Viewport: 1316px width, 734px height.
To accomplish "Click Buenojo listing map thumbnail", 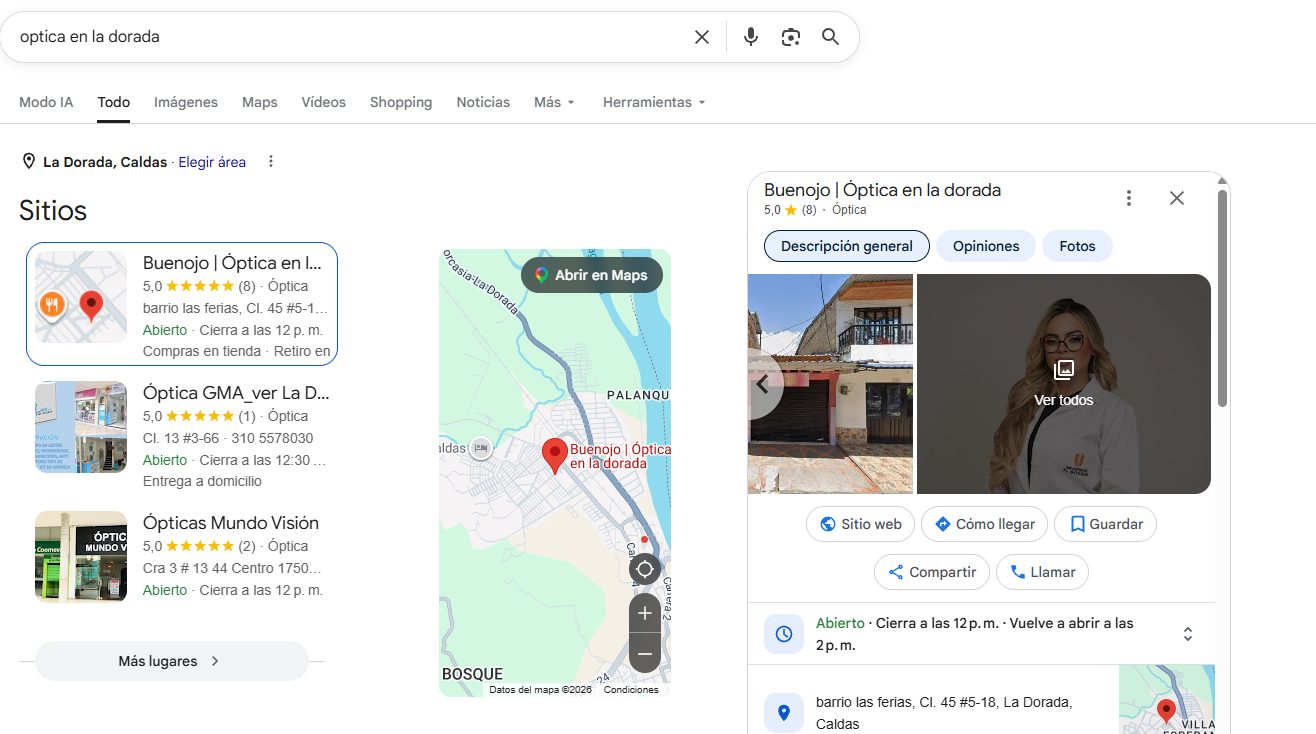I will 81,297.
